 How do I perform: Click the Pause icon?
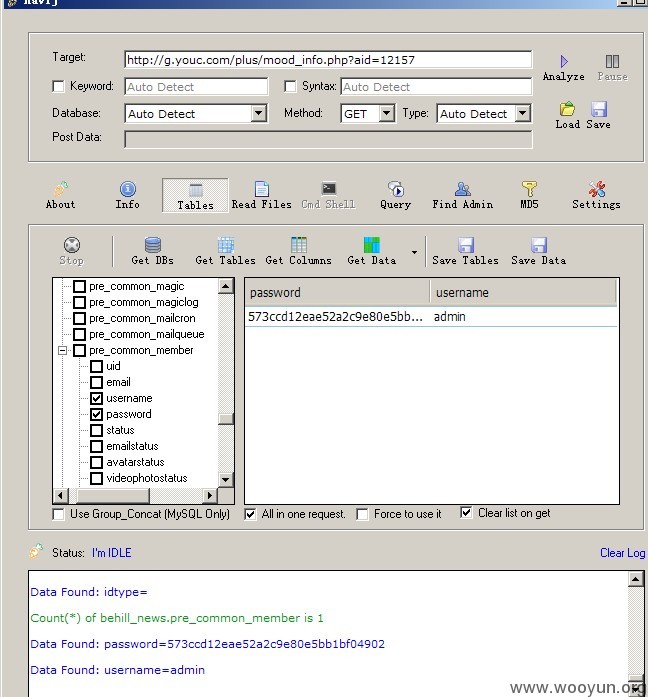pyautogui.click(x=612, y=61)
